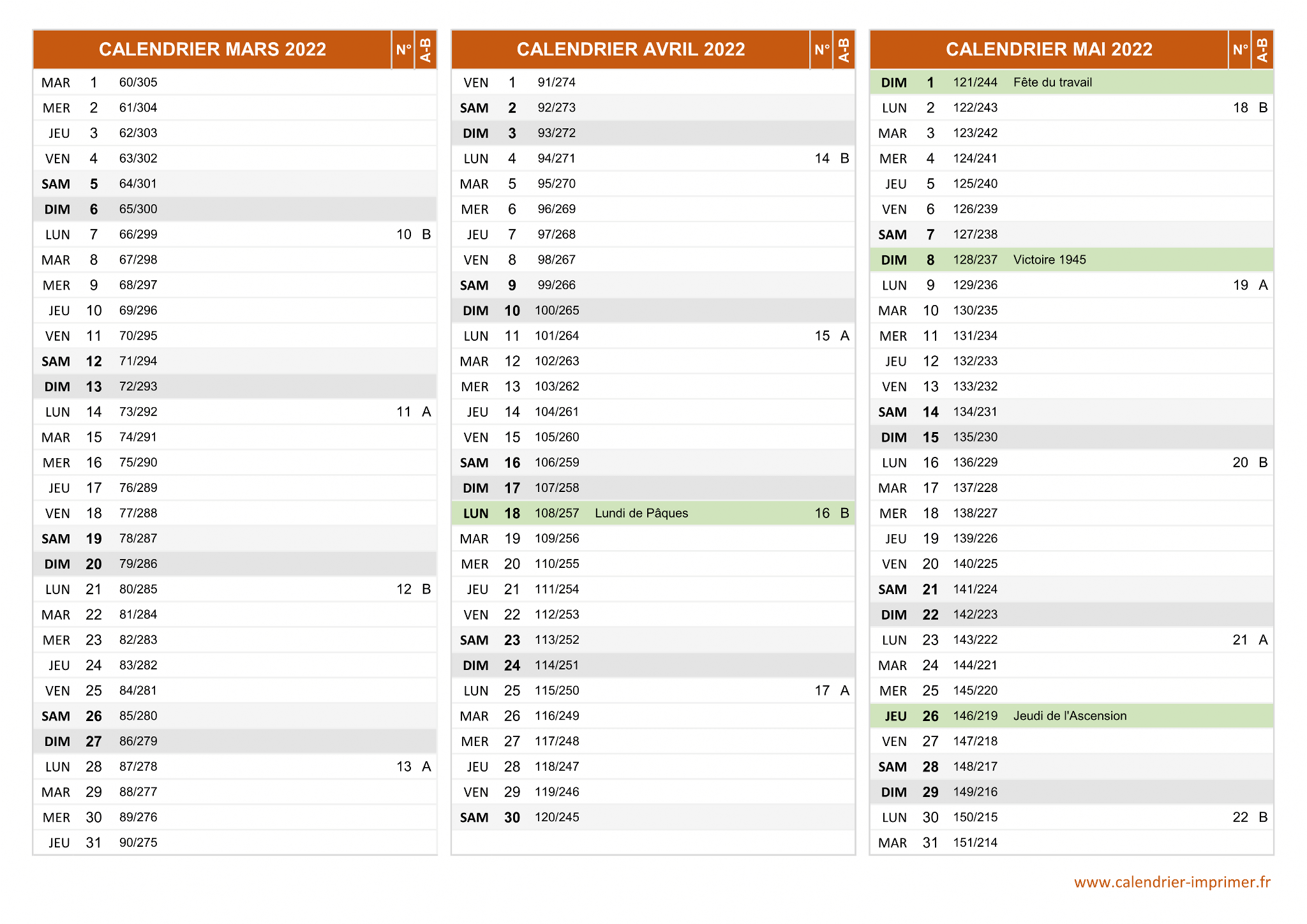
Task: Click the day count 146/219
Action: (x=975, y=716)
